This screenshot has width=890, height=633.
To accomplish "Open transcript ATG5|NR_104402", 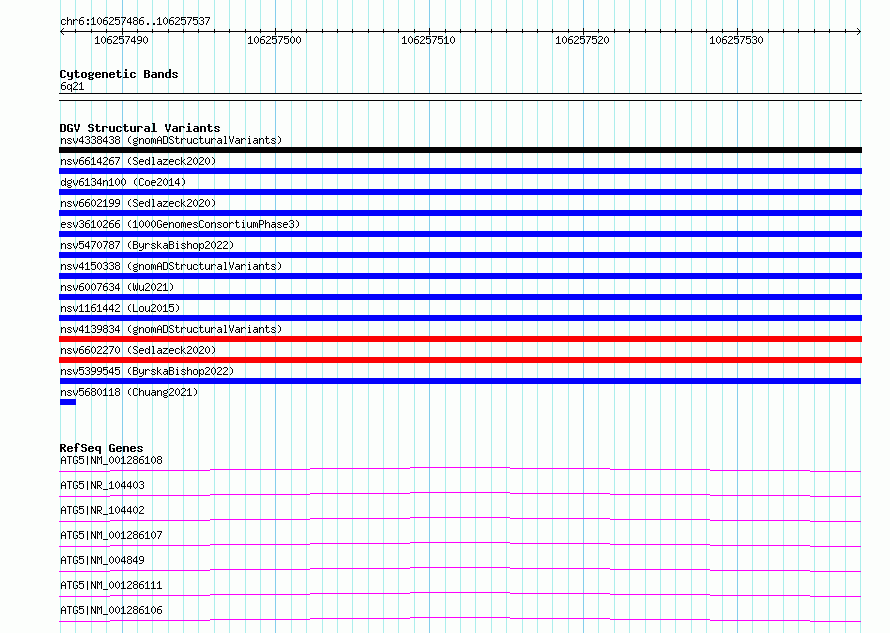I will click(102, 510).
